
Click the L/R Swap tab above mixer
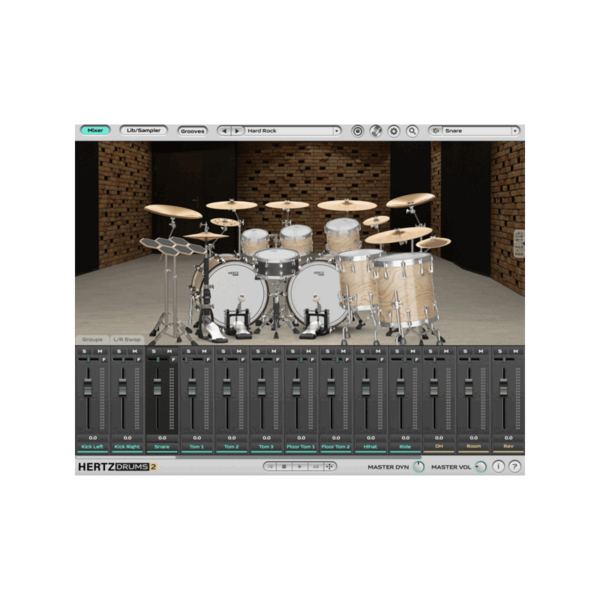(x=127, y=339)
